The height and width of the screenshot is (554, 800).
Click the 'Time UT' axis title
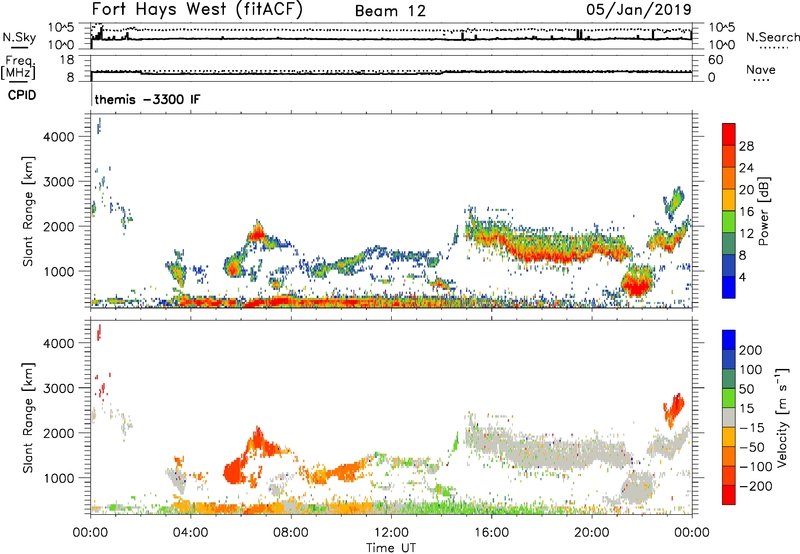pyautogui.click(x=391, y=547)
